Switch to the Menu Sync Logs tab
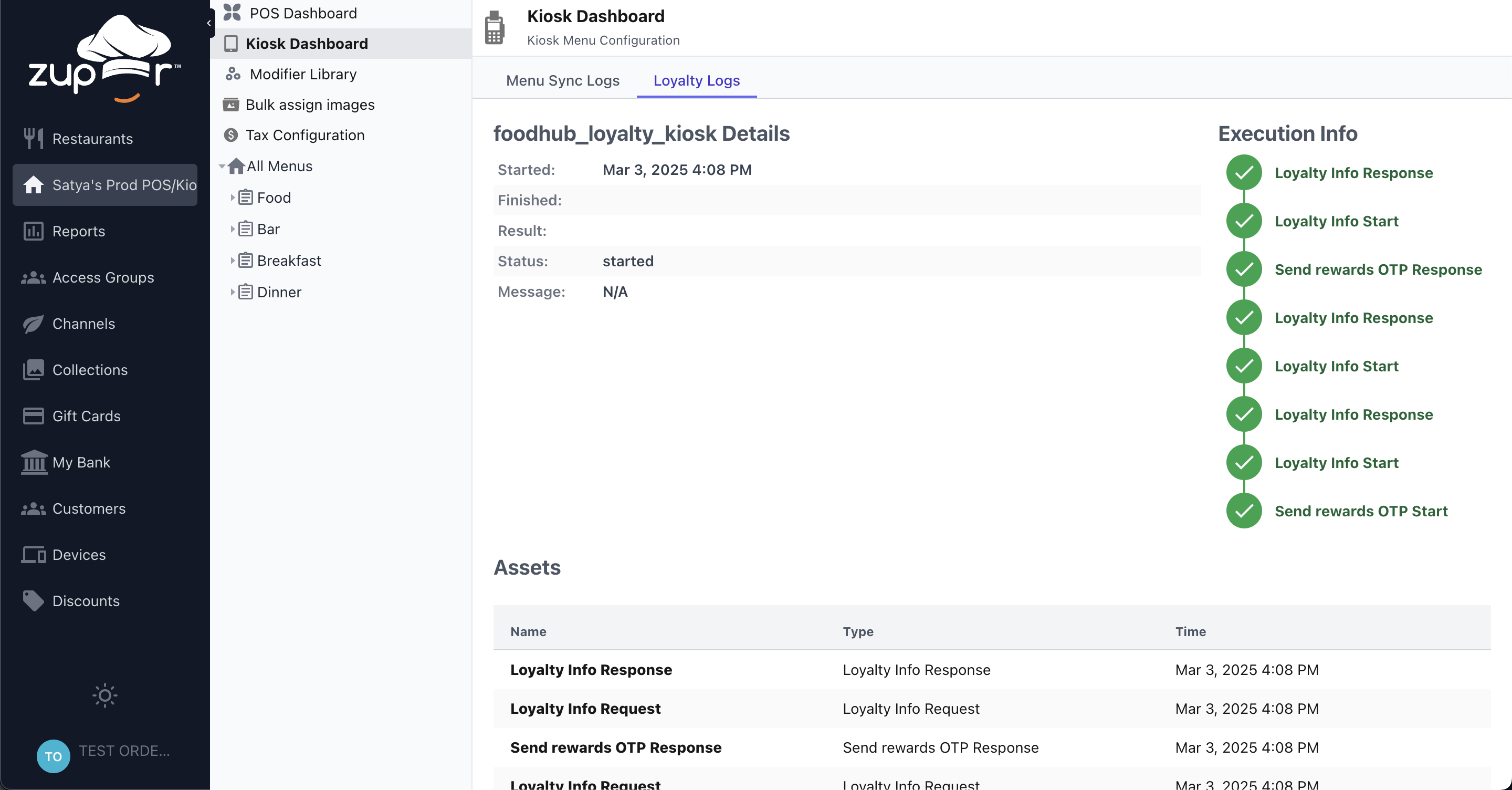 click(562, 80)
